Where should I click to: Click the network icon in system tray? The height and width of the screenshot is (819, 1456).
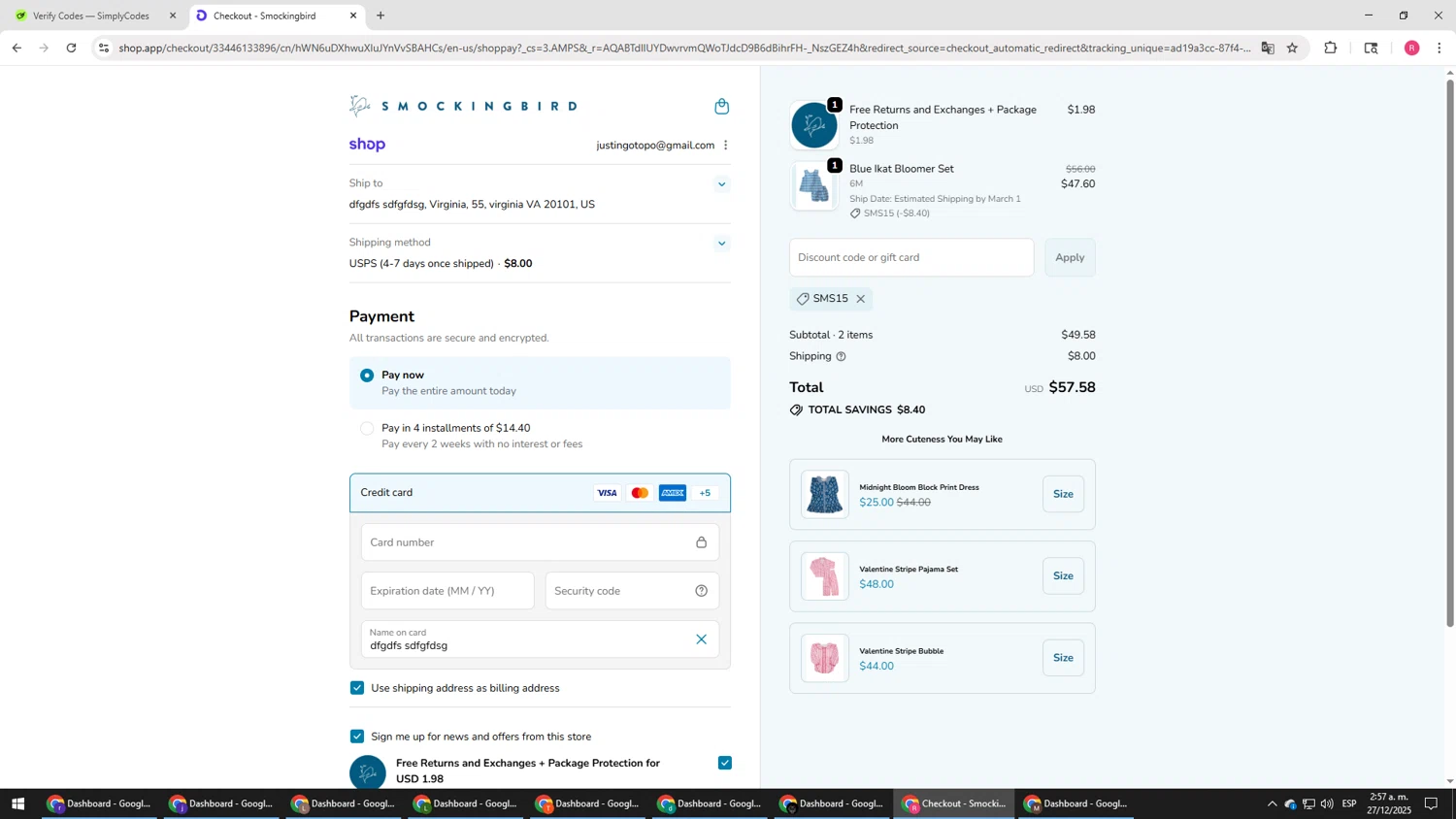pos(1308,803)
